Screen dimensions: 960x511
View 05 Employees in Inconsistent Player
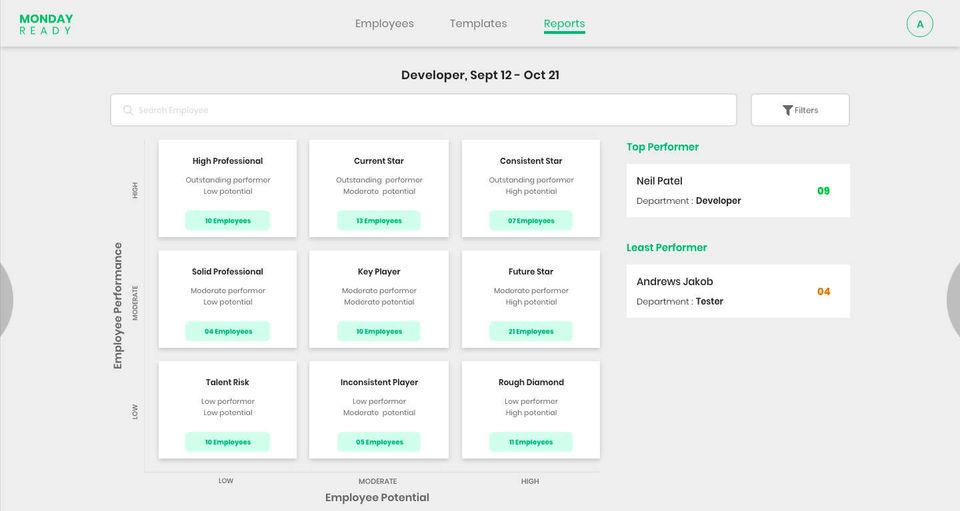(x=379, y=442)
